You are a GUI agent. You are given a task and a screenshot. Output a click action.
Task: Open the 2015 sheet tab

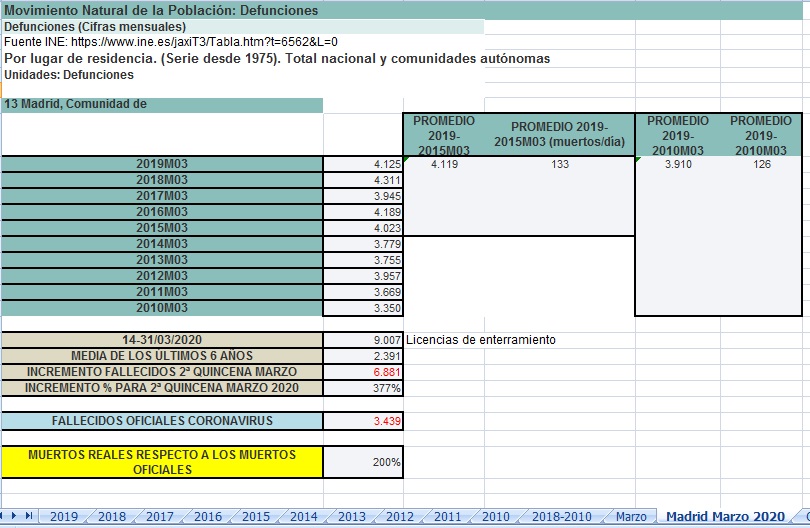tap(256, 516)
